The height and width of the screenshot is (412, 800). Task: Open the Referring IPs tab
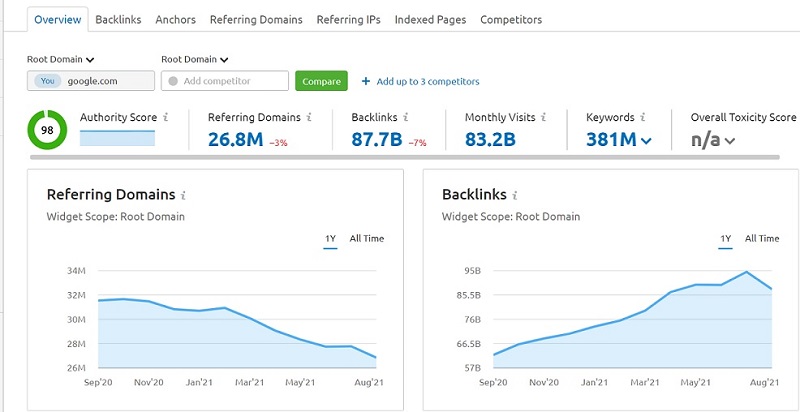pos(348,19)
